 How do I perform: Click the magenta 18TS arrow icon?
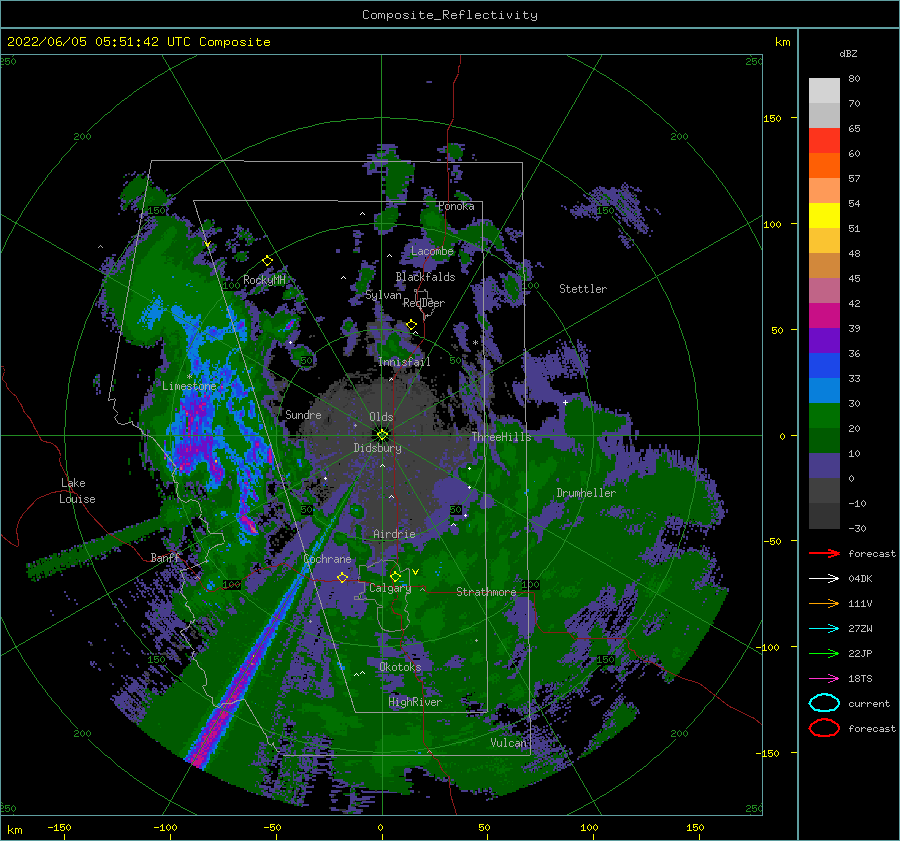(x=824, y=679)
